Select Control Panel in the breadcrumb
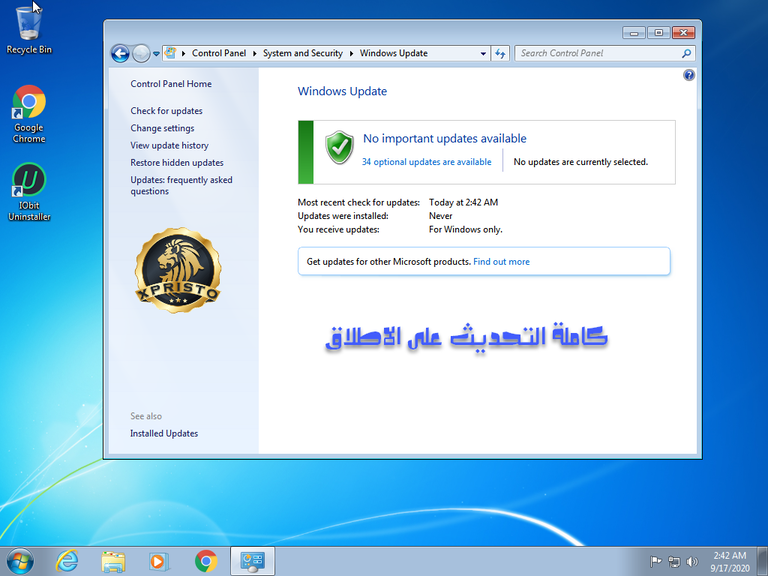 [218, 53]
